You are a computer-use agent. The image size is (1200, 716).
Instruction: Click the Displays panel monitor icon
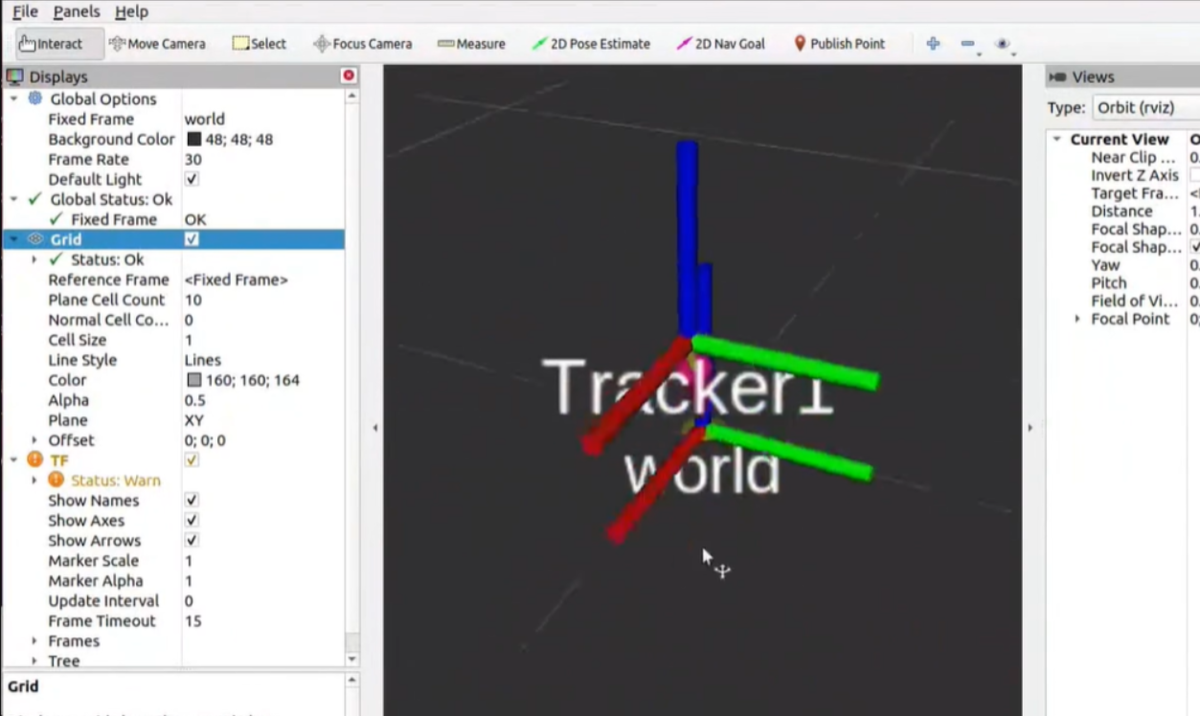(x=15, y=77)
